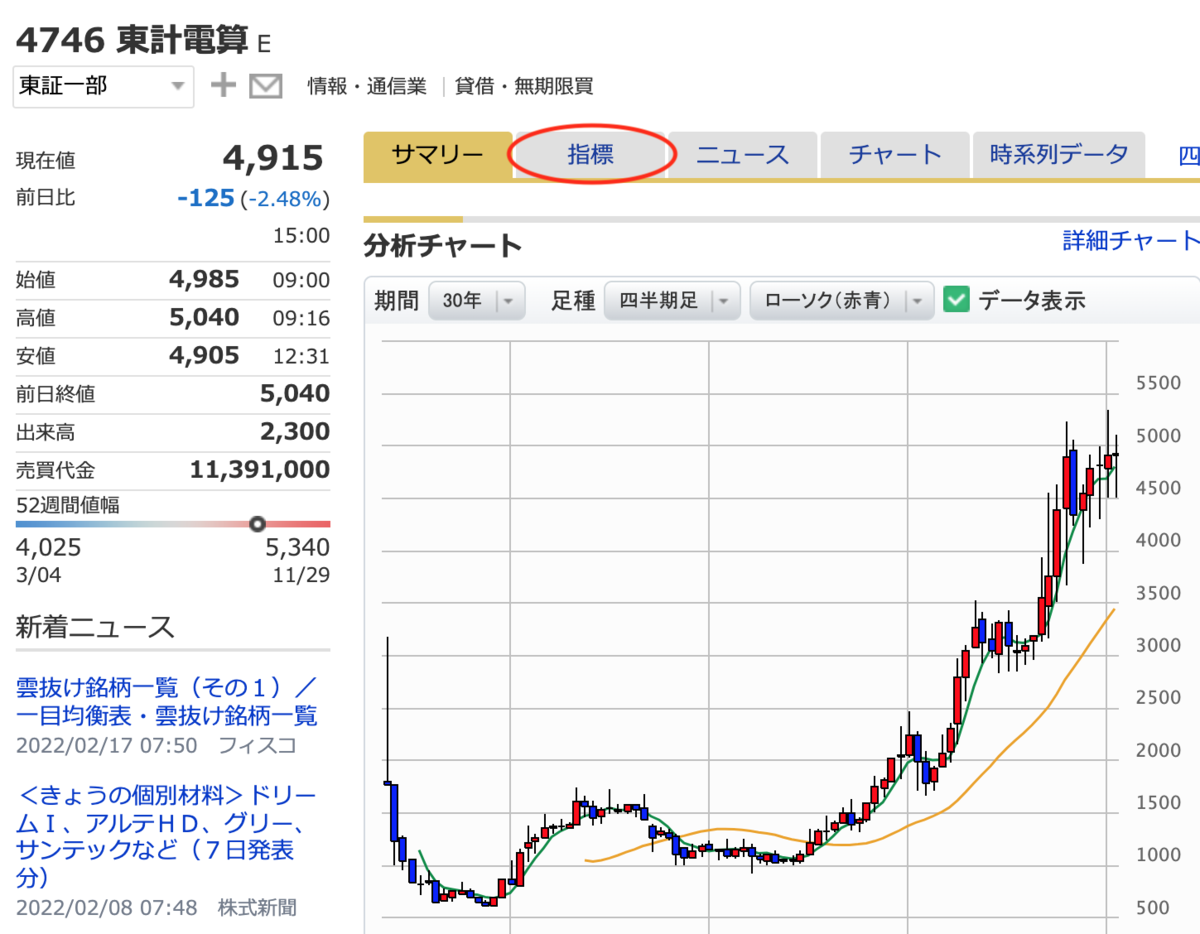Select the サマリー tab
1200x934 pixels.
[438, 156]
